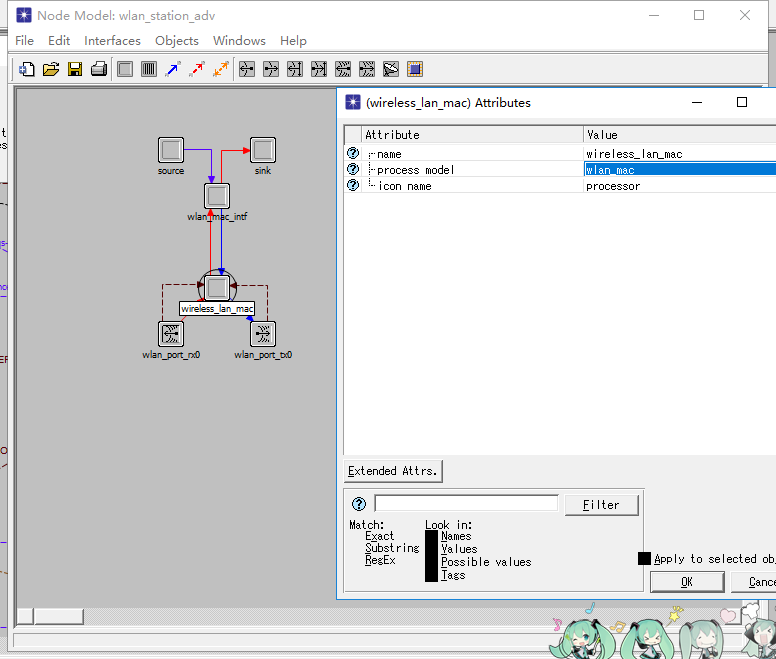776x659 pixels.
Task: Click the filter text input field
Action: tap(466, 503)
